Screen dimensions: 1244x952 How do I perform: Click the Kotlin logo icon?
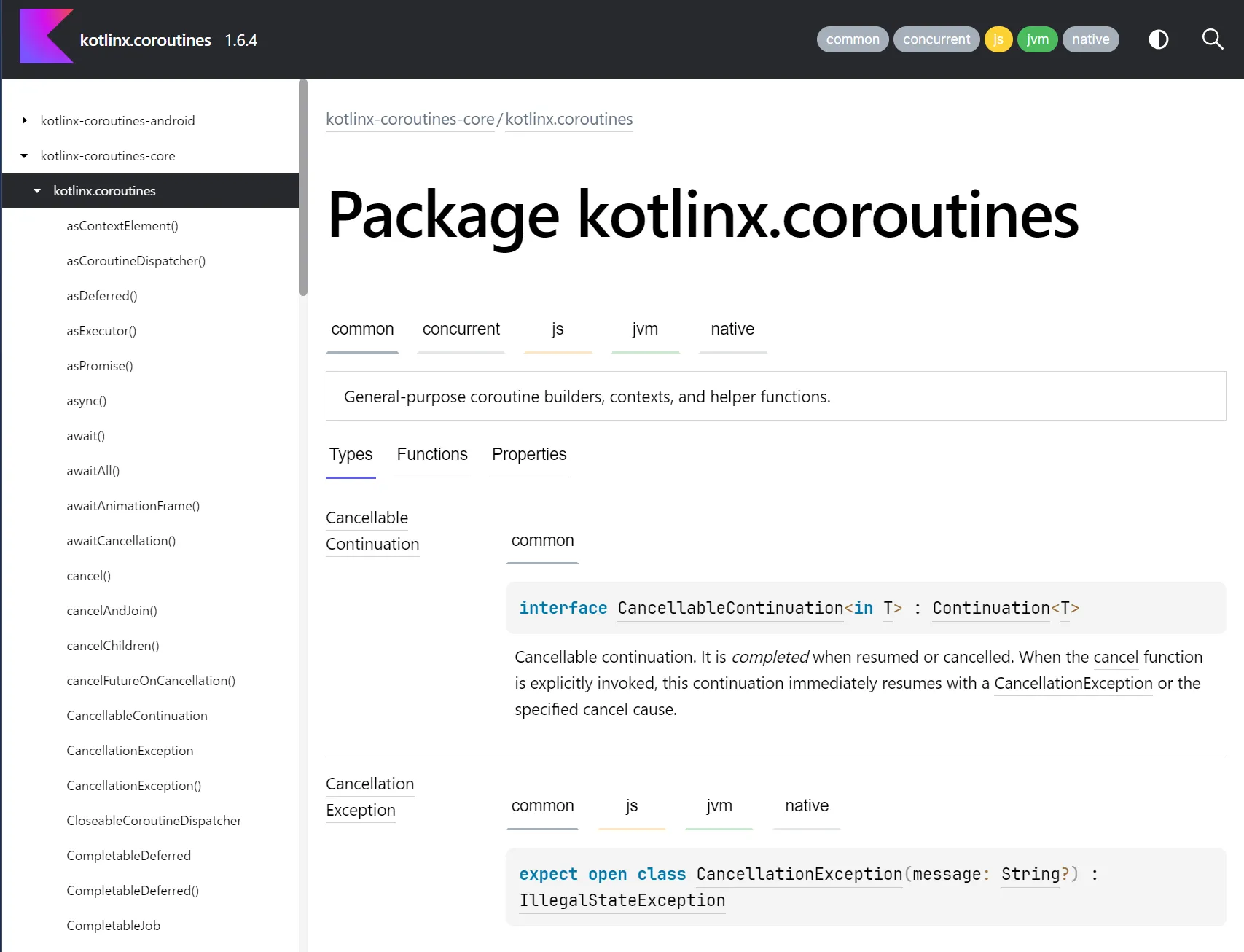coord(46,37)
